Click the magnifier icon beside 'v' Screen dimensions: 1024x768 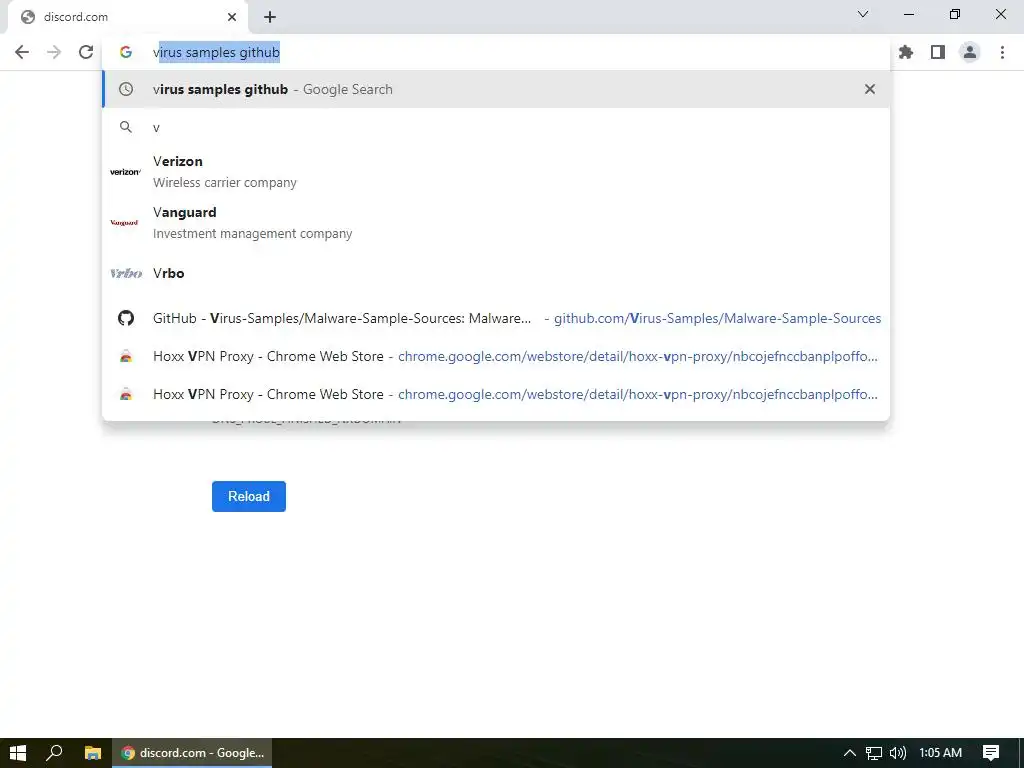[126, 127]
